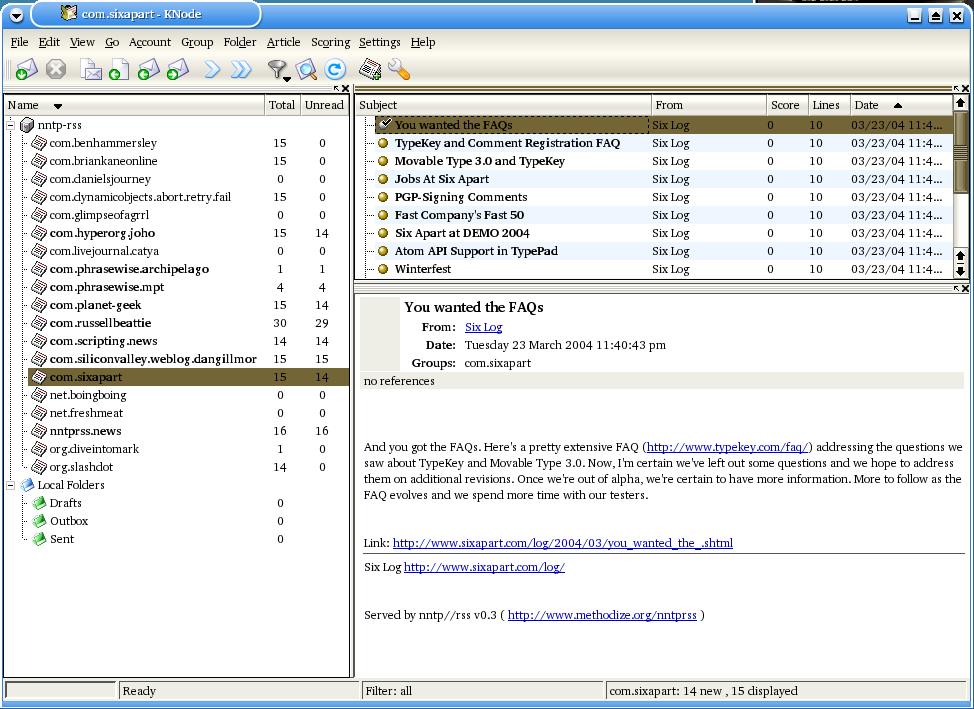Click the Outbox folder icon
This screenshot has width=974, height=709.
point(39,521)
